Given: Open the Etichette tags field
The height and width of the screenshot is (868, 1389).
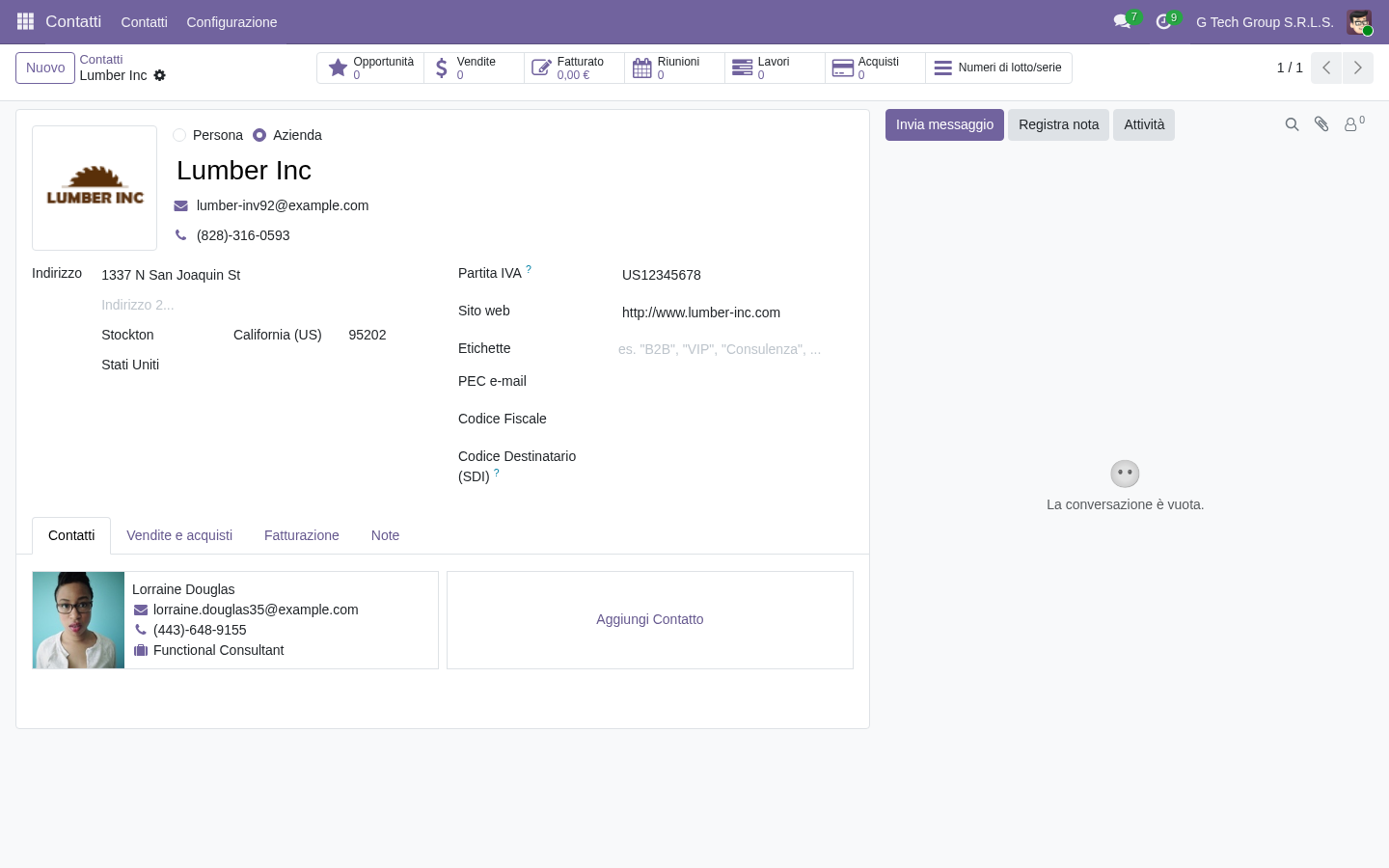Looking at the screenshot, I should 736,349.
